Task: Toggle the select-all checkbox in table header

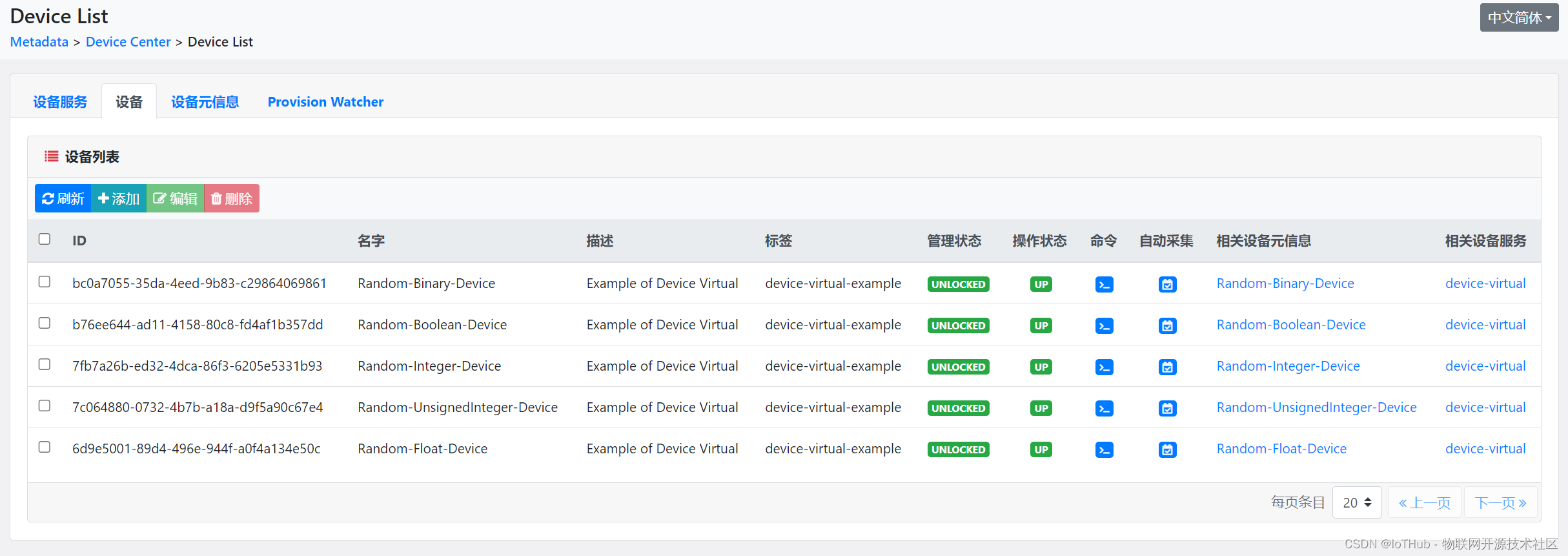Action: [x=45, y=239]
